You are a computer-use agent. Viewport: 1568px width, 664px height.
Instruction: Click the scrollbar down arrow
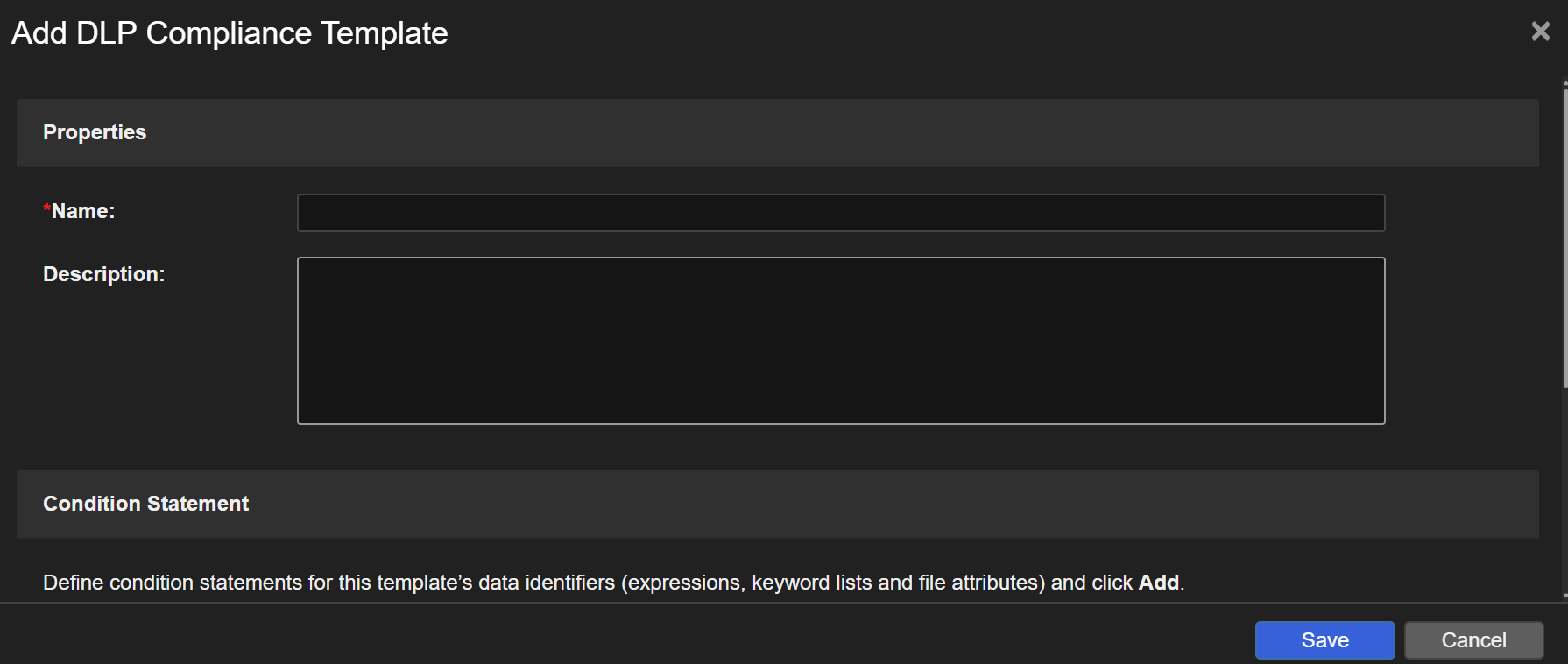[x=1564, y=597]
